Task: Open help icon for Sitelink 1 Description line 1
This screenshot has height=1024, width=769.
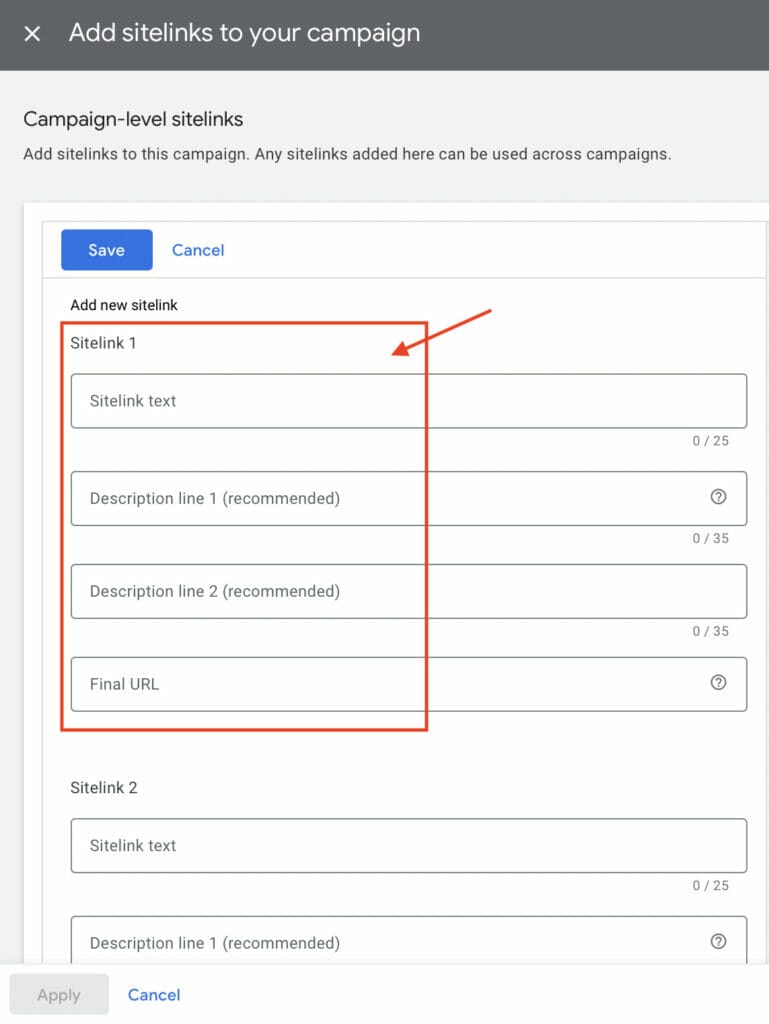Action: click(x=717, y=497)
